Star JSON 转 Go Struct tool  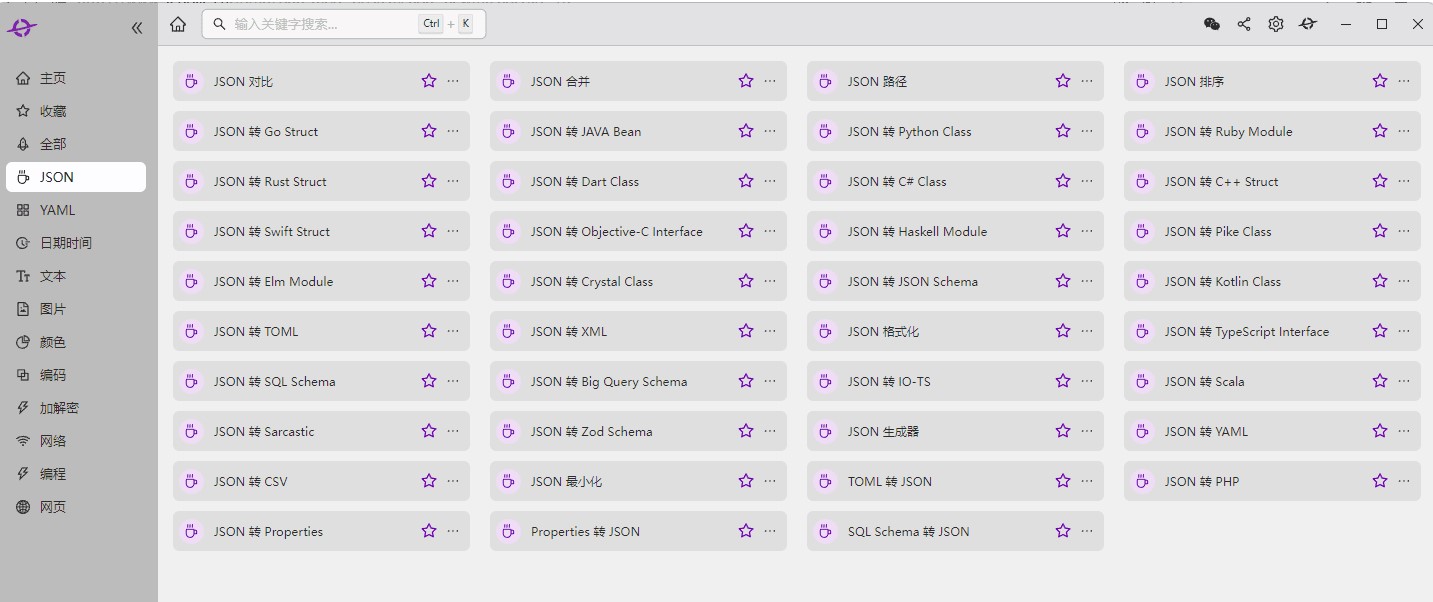pyautogui.click(x=429, y=131)
